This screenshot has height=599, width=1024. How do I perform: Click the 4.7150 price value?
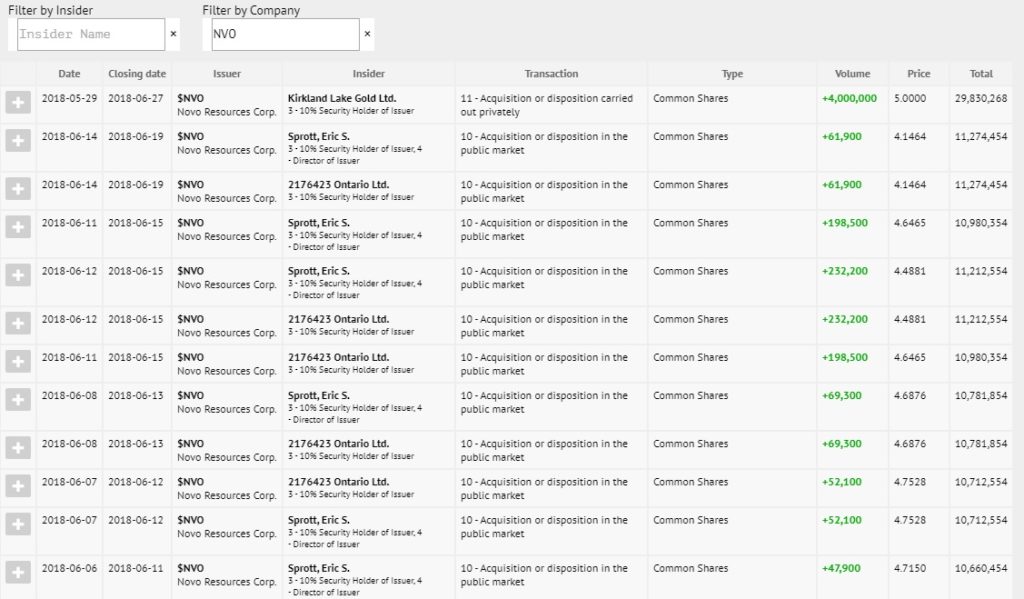[x=910, y=568]
